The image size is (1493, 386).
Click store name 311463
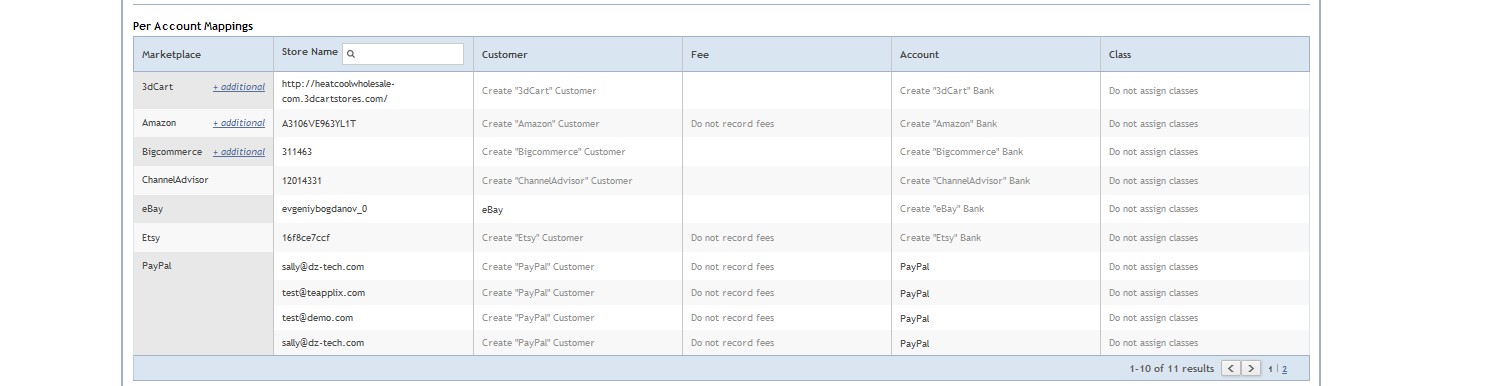pyautogui.click(x=297, y=152)
